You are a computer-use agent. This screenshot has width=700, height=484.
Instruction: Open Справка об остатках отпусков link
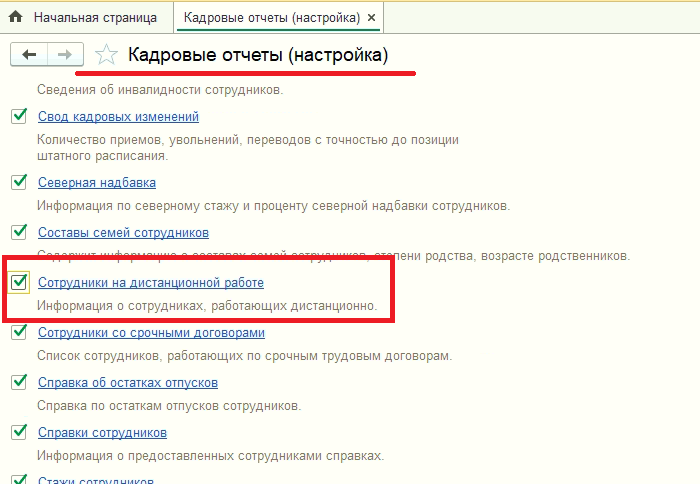(x=128, y=383)
